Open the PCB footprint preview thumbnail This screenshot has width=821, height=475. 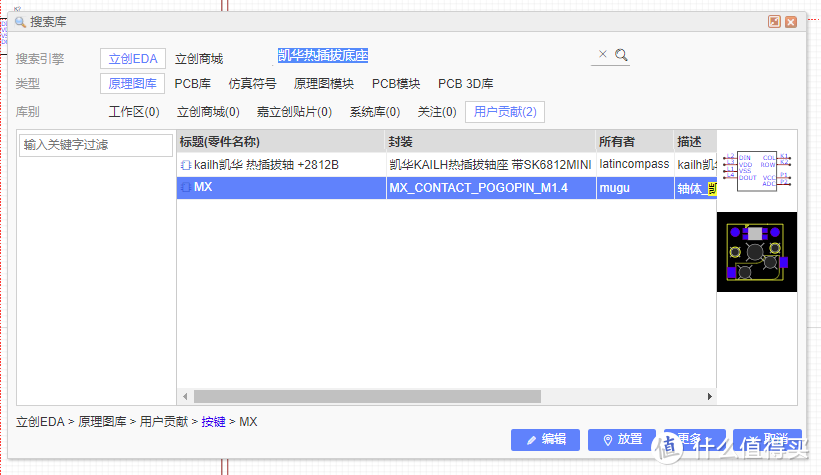(x=757, y=252)
